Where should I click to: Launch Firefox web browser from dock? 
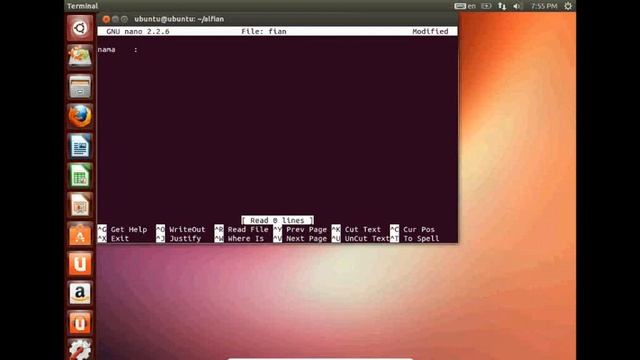tap(80, 116)
